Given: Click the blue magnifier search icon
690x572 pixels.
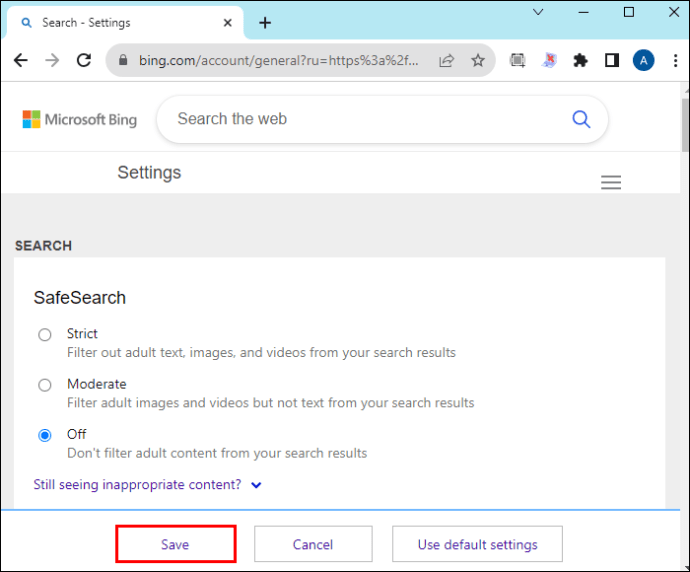Looking at the screenshot, I should (581, 119).
